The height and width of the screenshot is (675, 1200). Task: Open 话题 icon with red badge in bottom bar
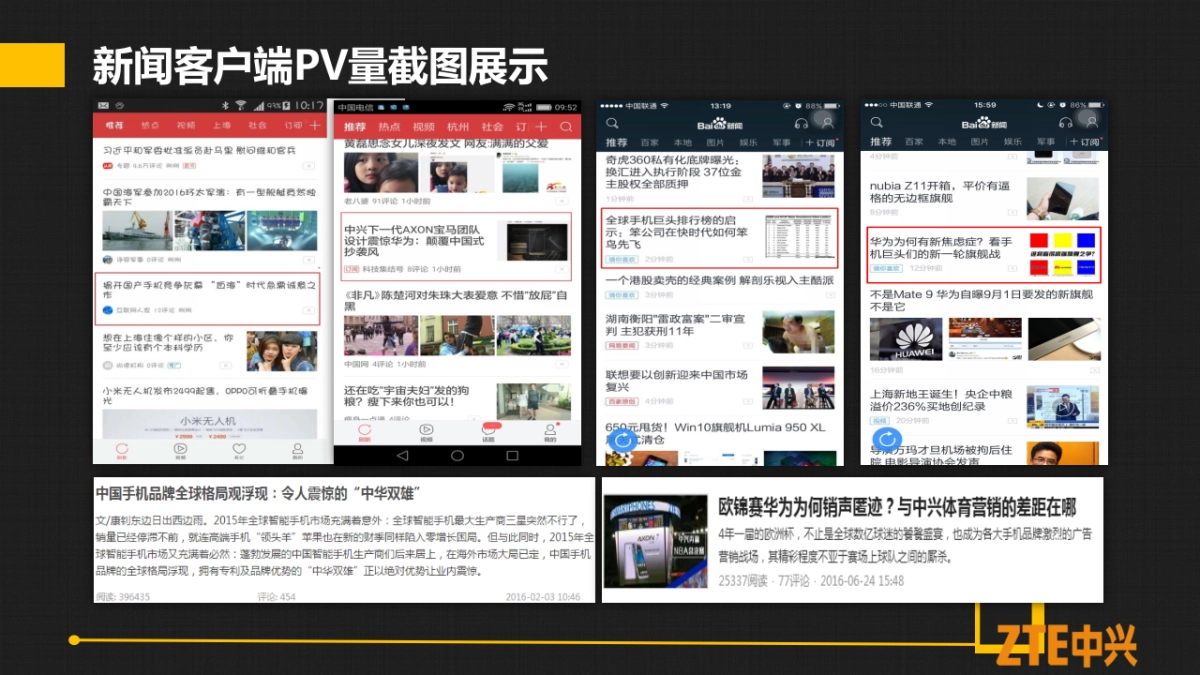[x=487, y=431]
